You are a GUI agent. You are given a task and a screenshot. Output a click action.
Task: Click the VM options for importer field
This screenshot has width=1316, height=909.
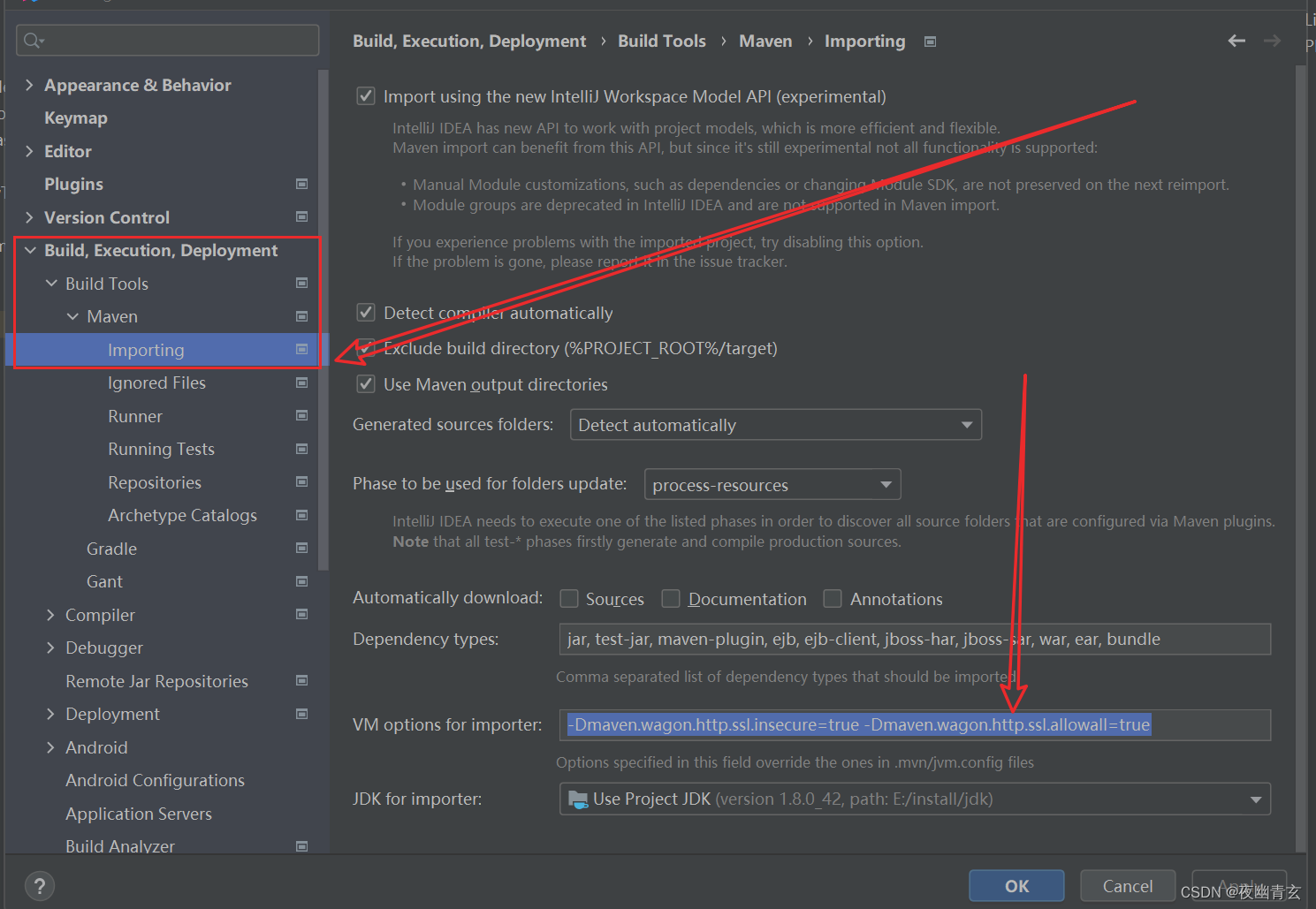pos(915,724)
